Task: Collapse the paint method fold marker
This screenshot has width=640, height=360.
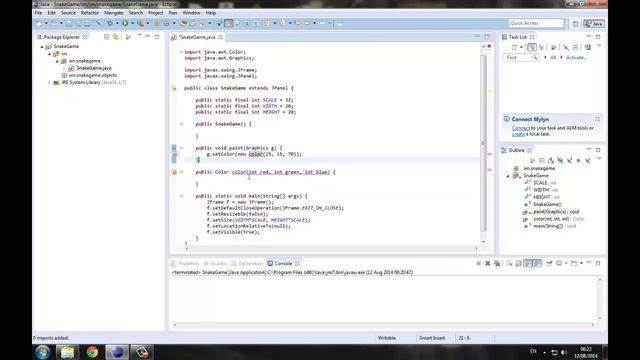Action: coord(182,148)
